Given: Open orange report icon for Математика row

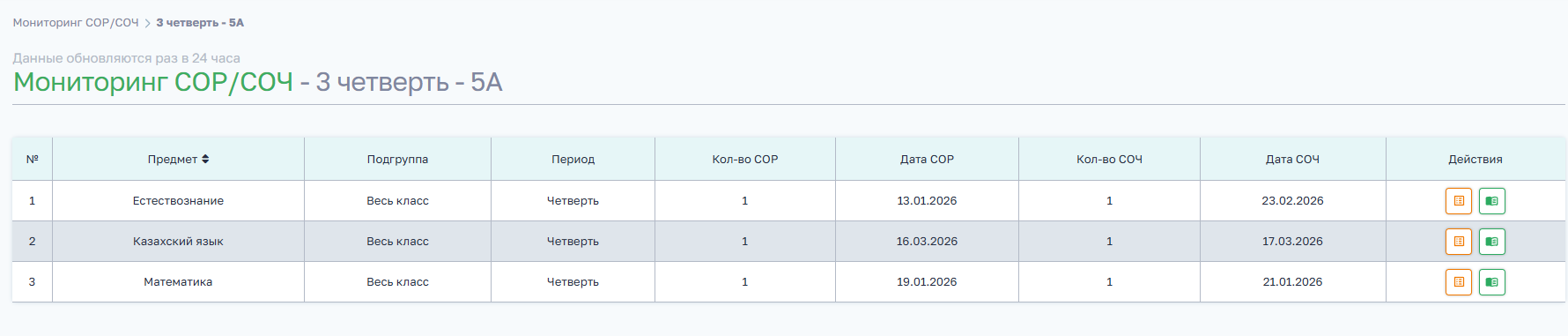Looking at the screenshot, I should coord(1459,282).
